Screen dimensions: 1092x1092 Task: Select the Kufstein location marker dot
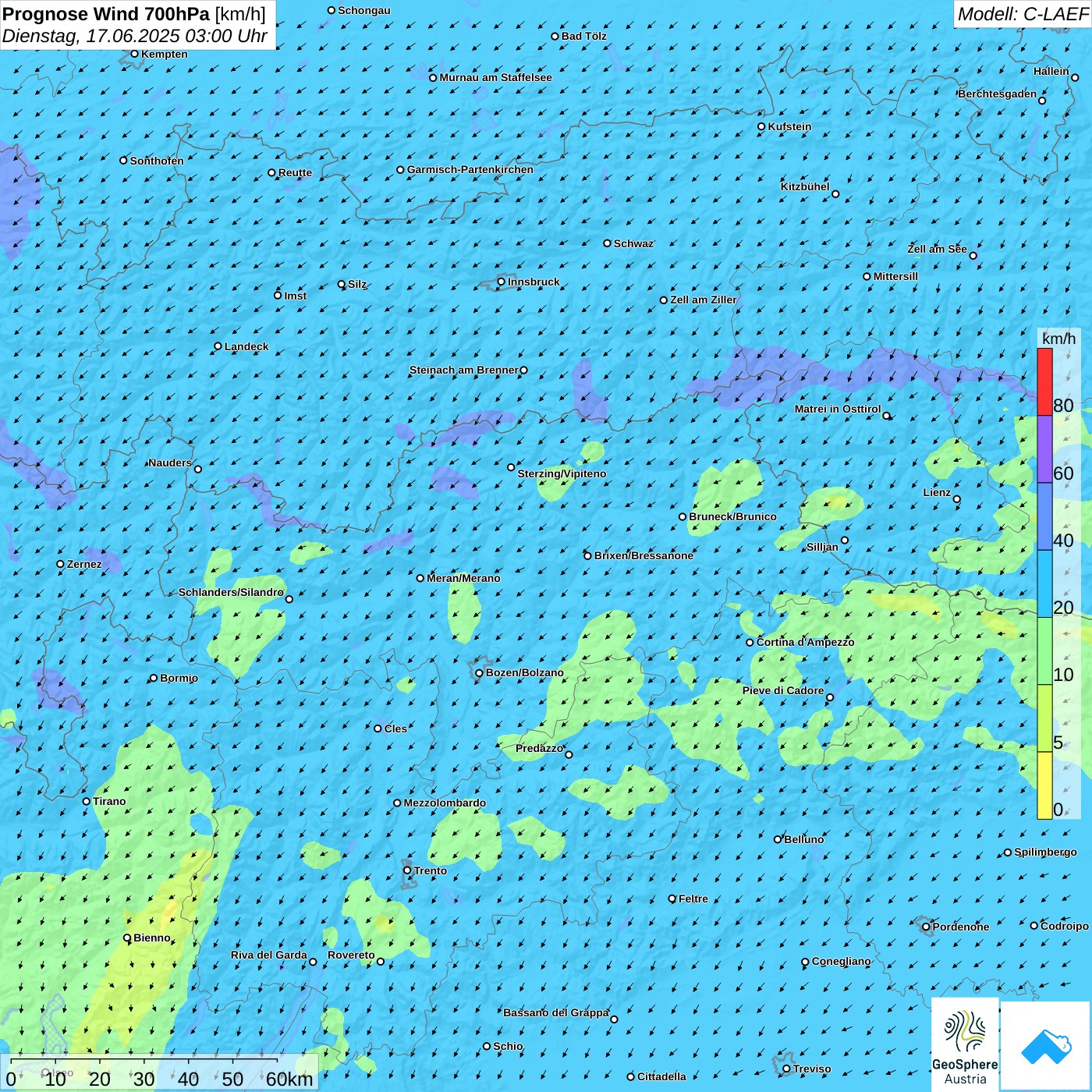click(762, 126)
